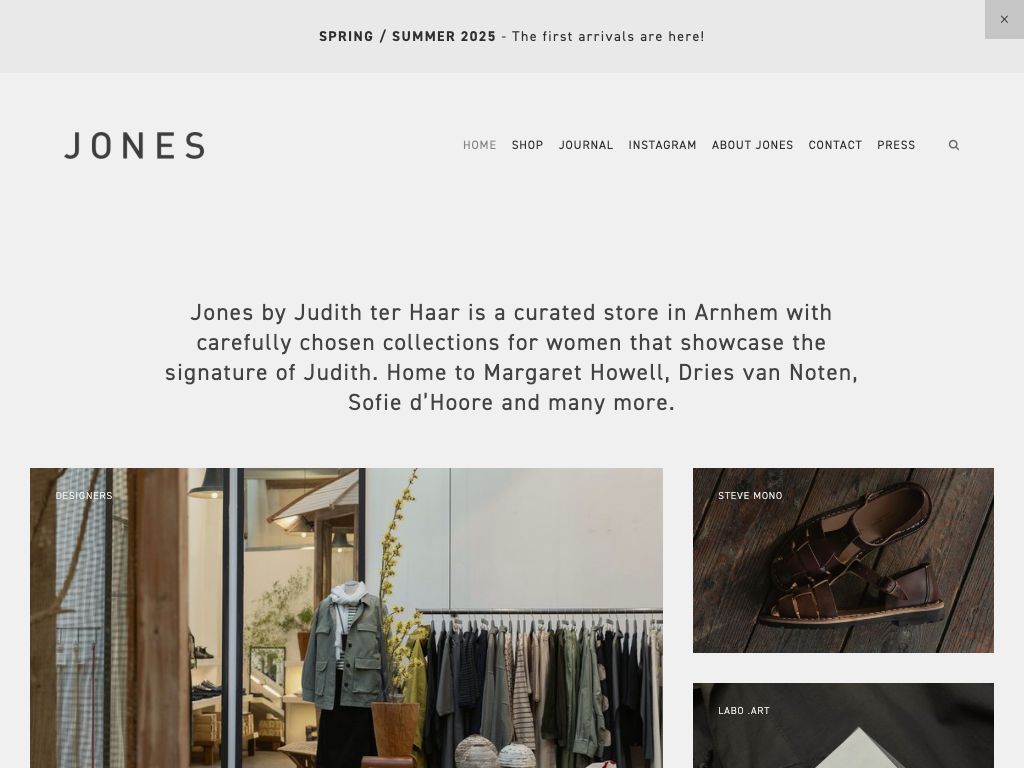This screenshot has width=1024, height=768.
Task: Open the STEVE MONO label link
Action: pos(750,496)
